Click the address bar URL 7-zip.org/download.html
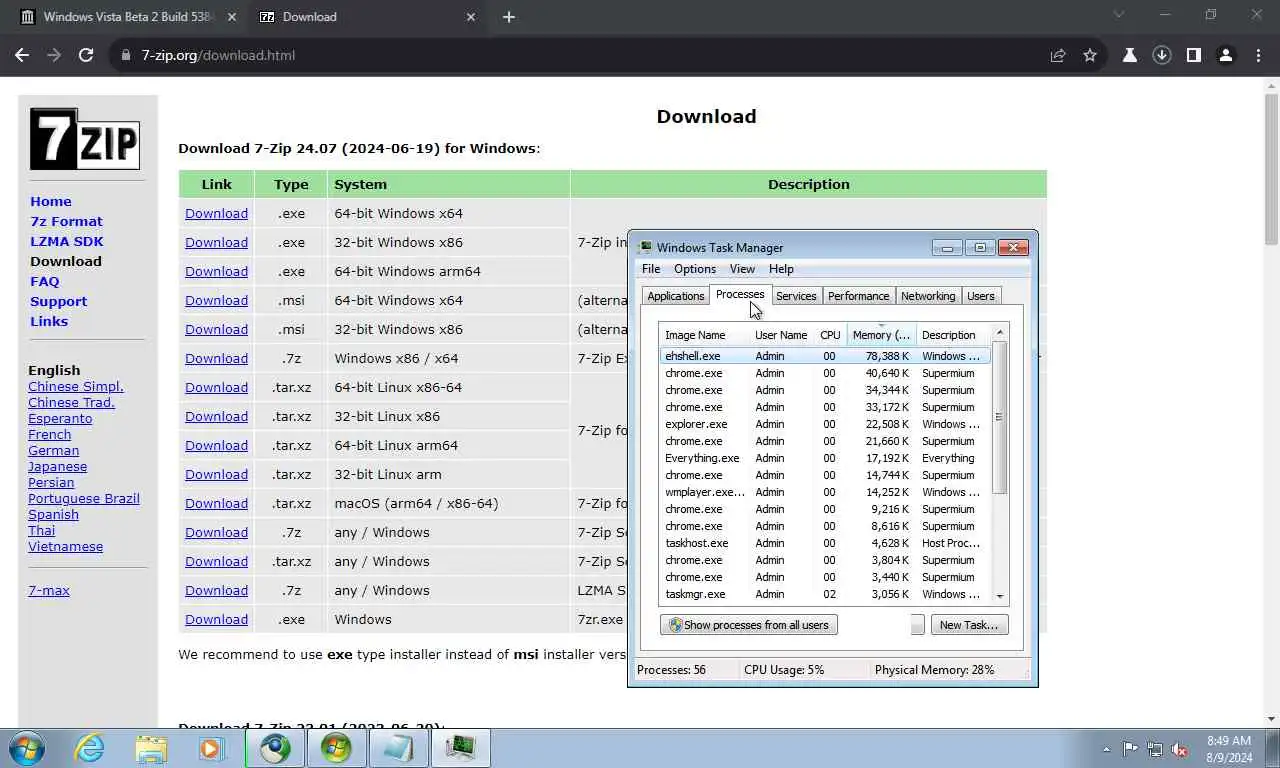 click(218, 55)
